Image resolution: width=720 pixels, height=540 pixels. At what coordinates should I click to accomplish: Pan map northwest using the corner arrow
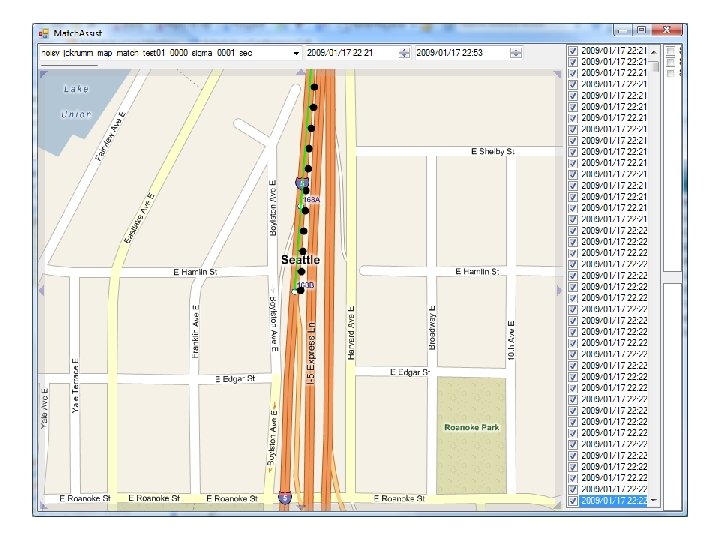(x=44, y=74)
